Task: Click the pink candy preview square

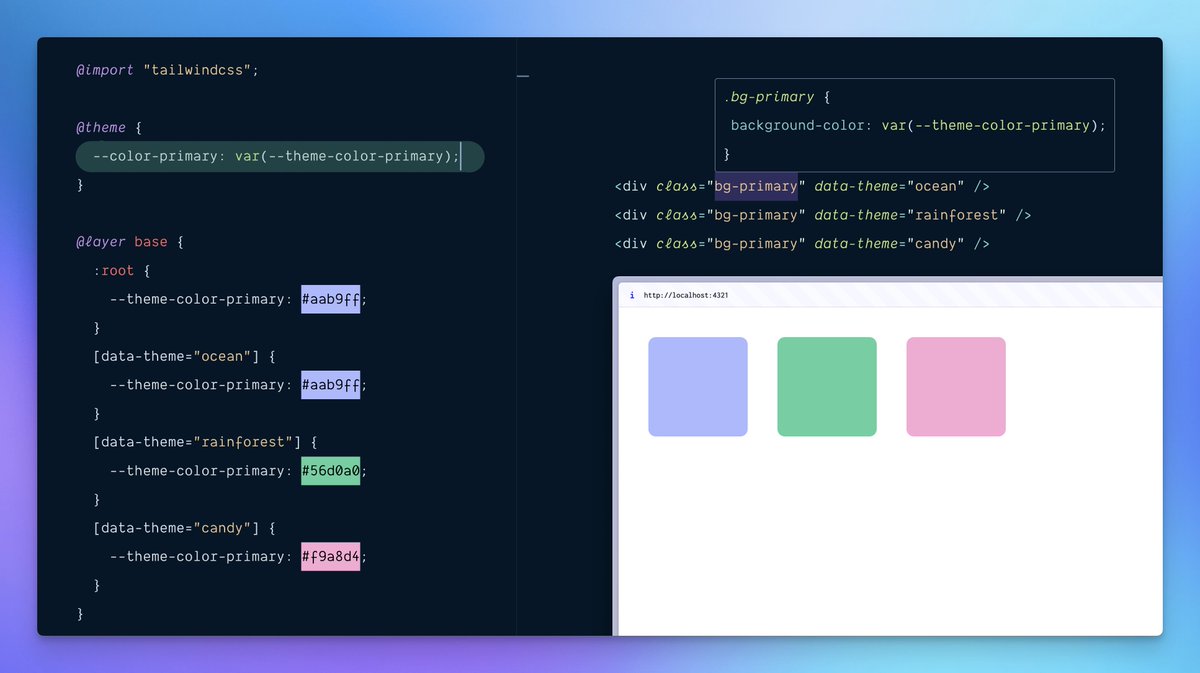Action: (x=956, y=387)
